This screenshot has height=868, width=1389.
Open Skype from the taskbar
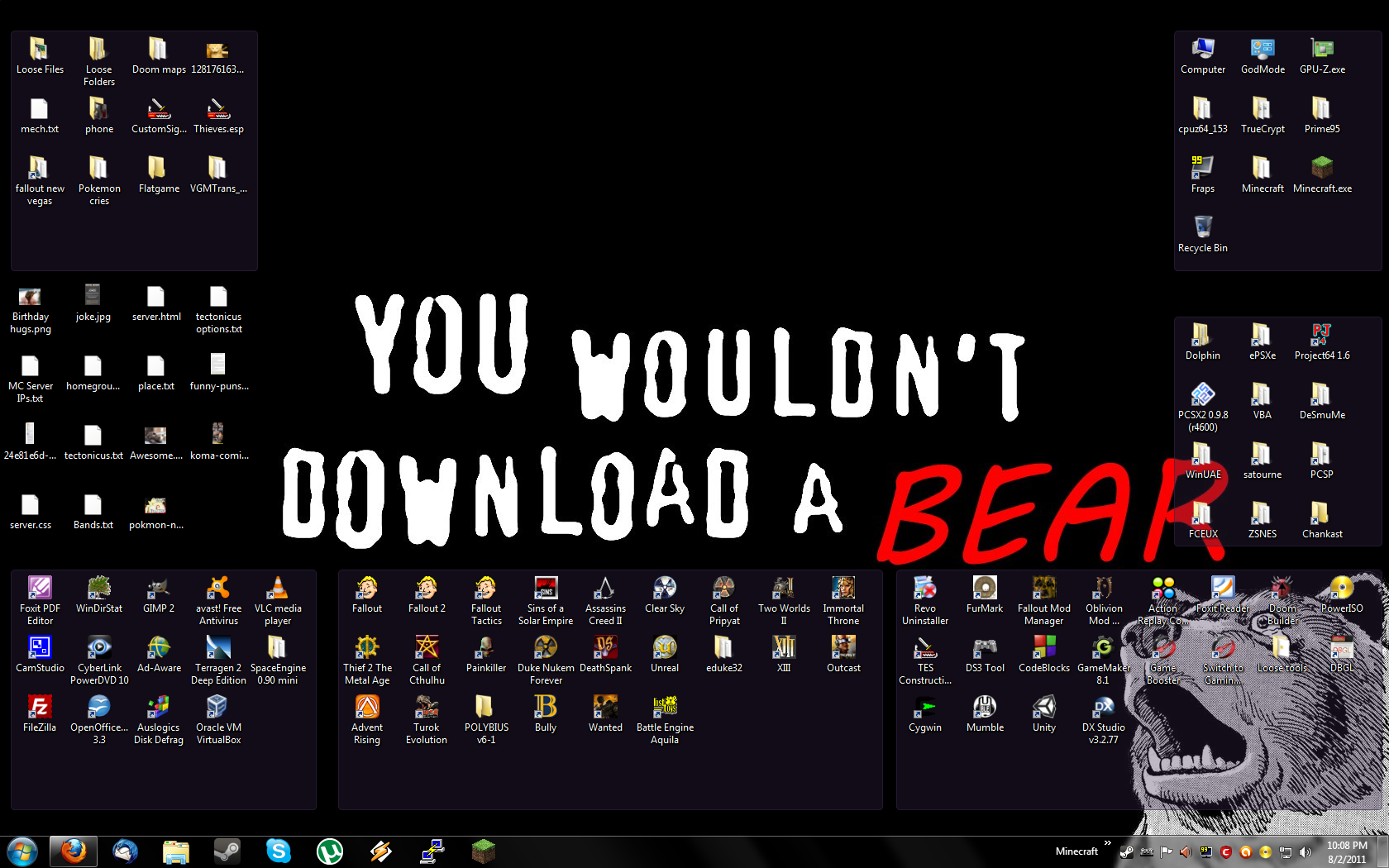279,851
